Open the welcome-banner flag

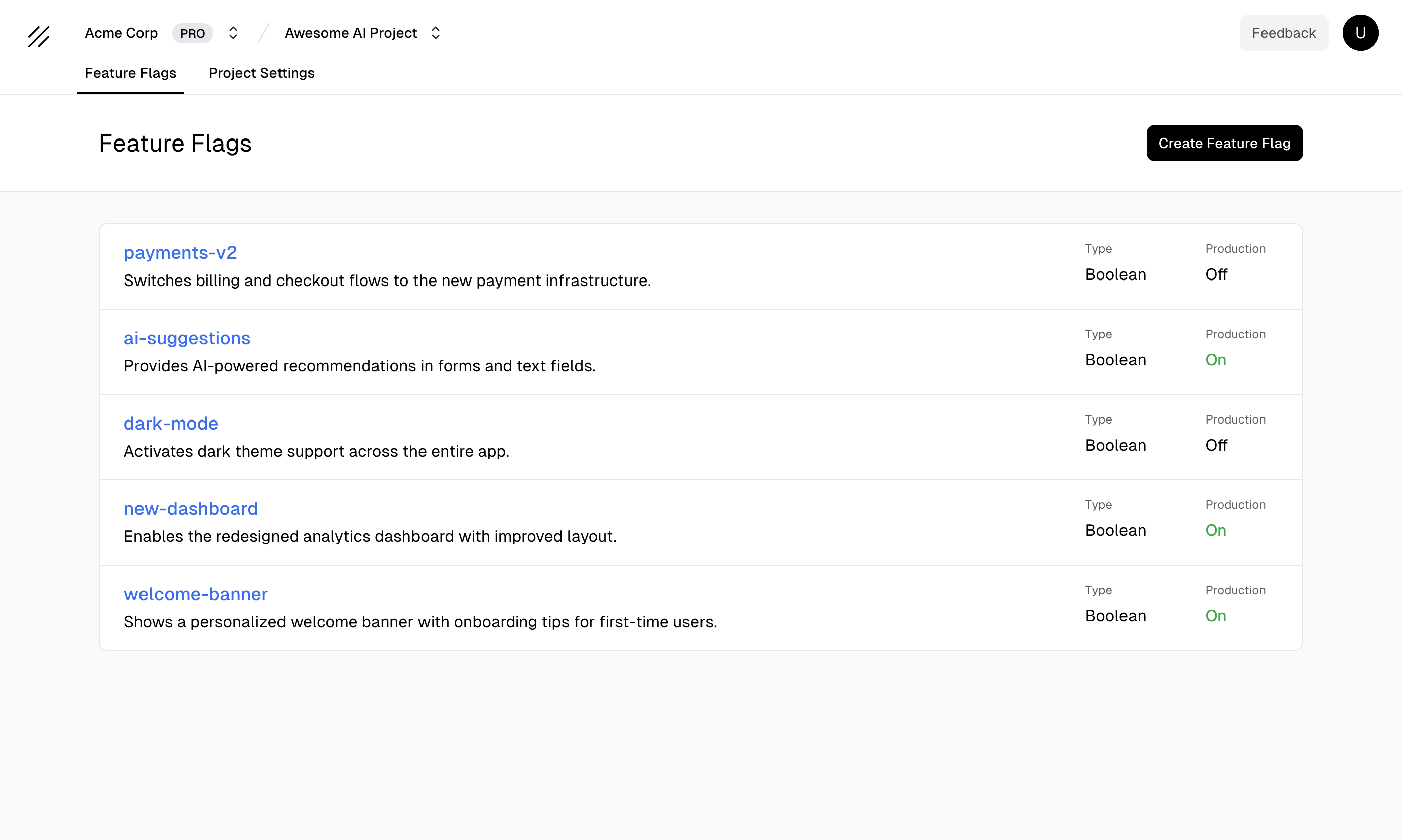click(x=195, y=593)
